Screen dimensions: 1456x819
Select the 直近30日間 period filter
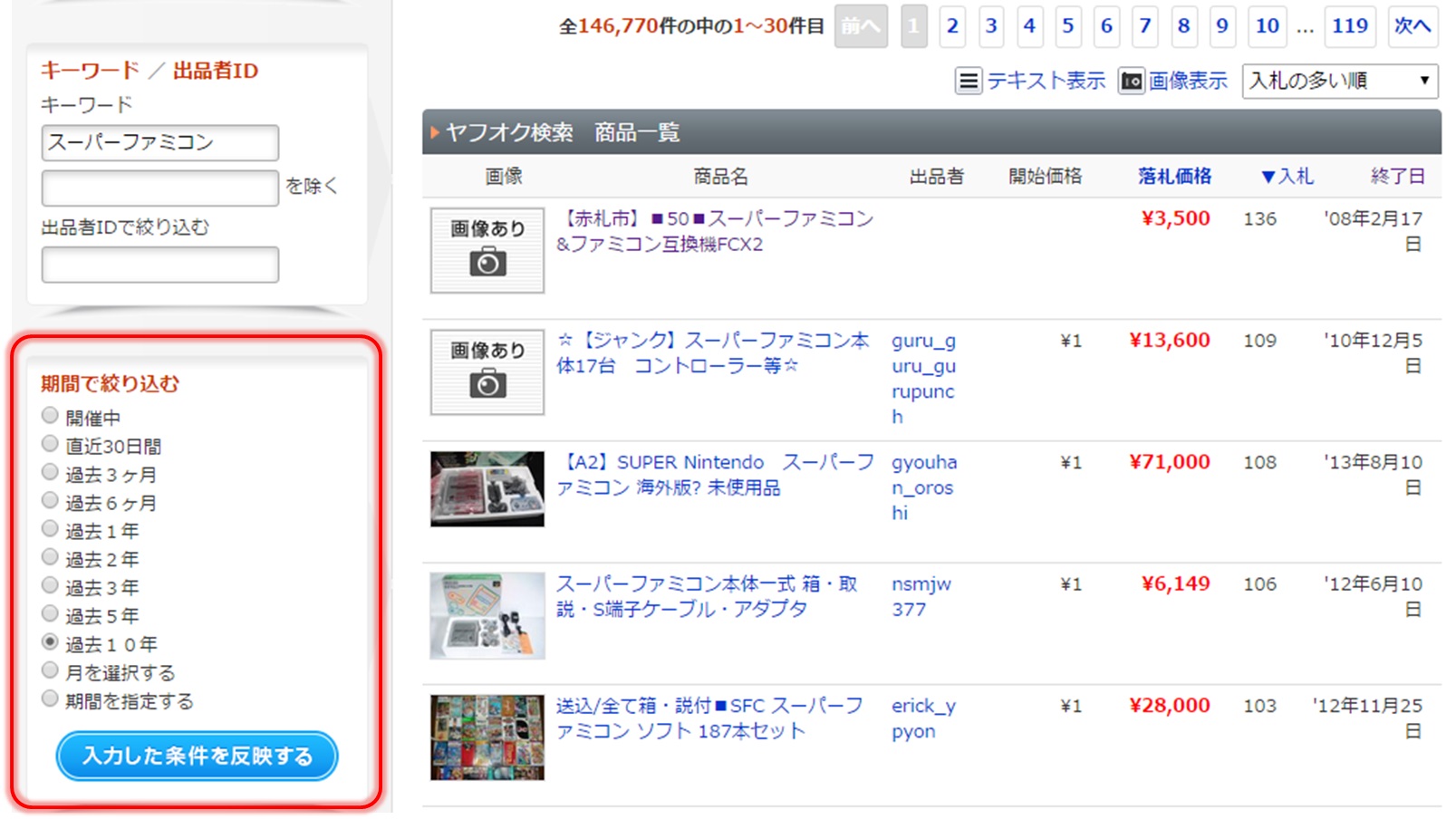50,444
